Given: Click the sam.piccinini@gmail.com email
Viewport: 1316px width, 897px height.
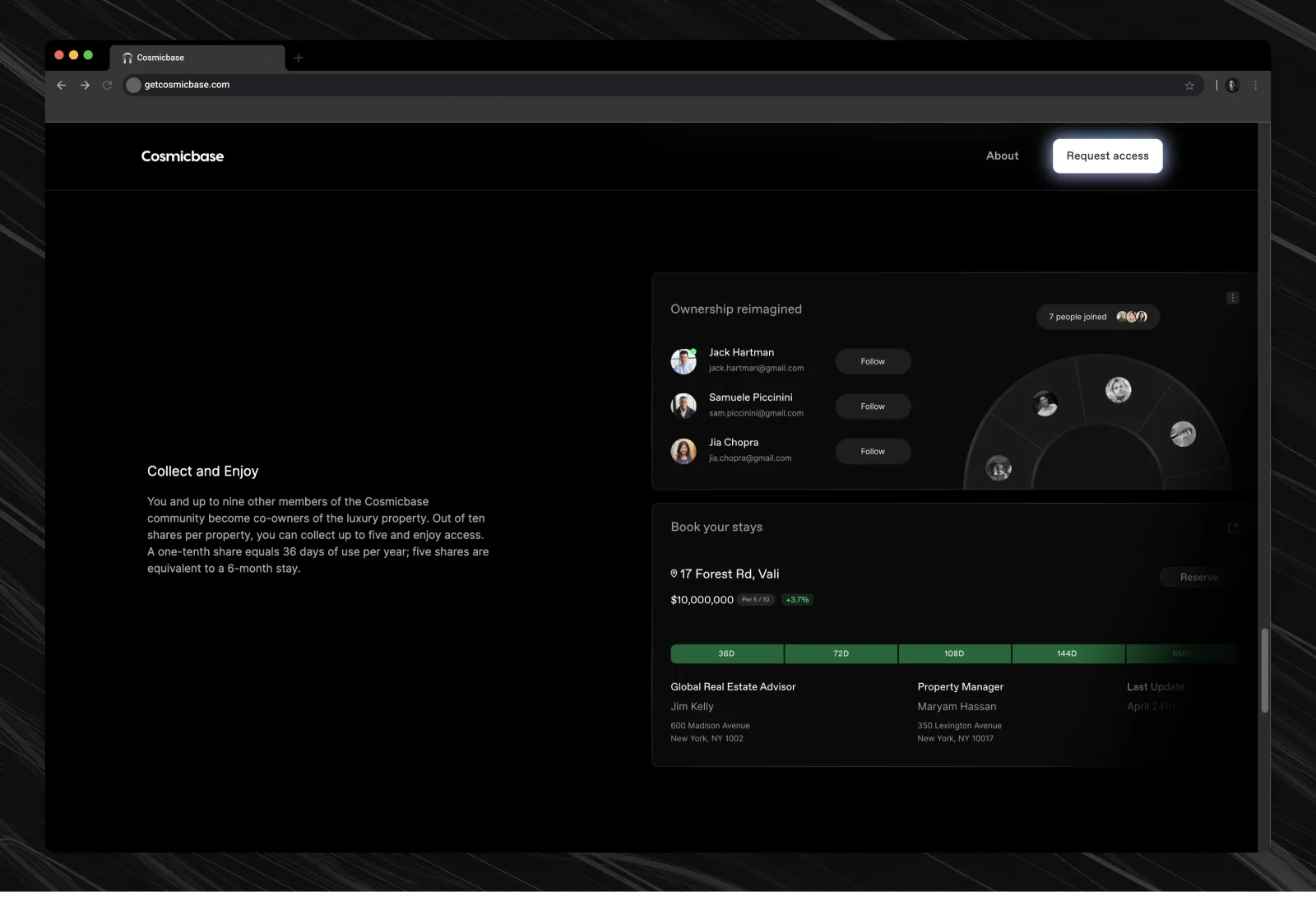Looking at the screenshot, I should tap(756, 415).
